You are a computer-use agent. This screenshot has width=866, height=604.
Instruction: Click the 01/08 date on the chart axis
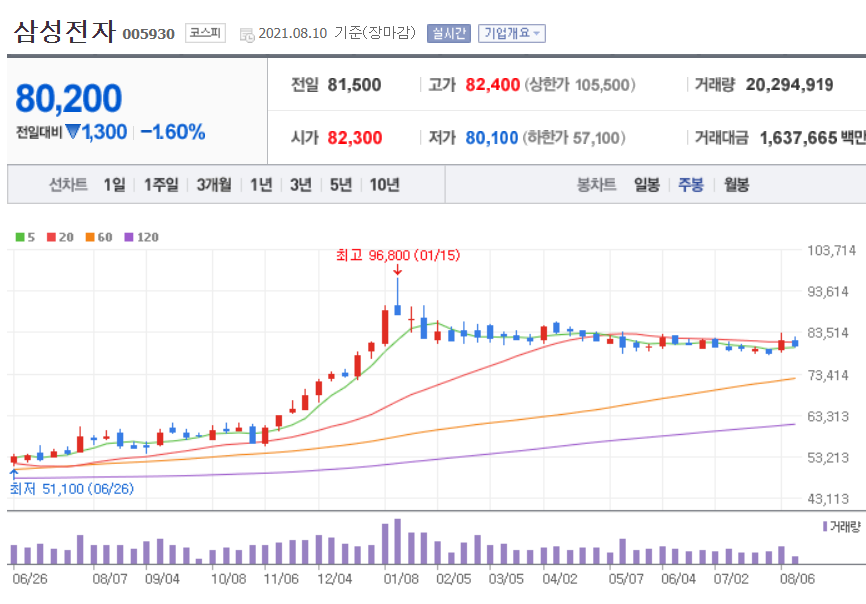401,579
